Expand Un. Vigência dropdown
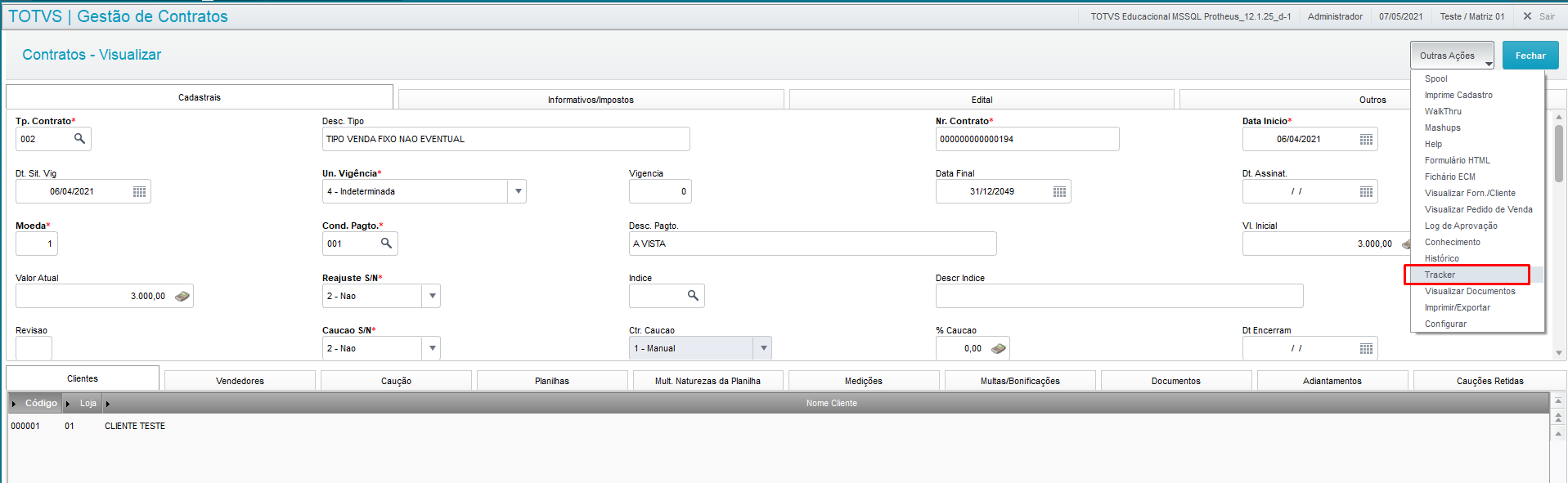The height and width of the screenshot is (483, 1568). pyautogui.click(x=517, y=191)
